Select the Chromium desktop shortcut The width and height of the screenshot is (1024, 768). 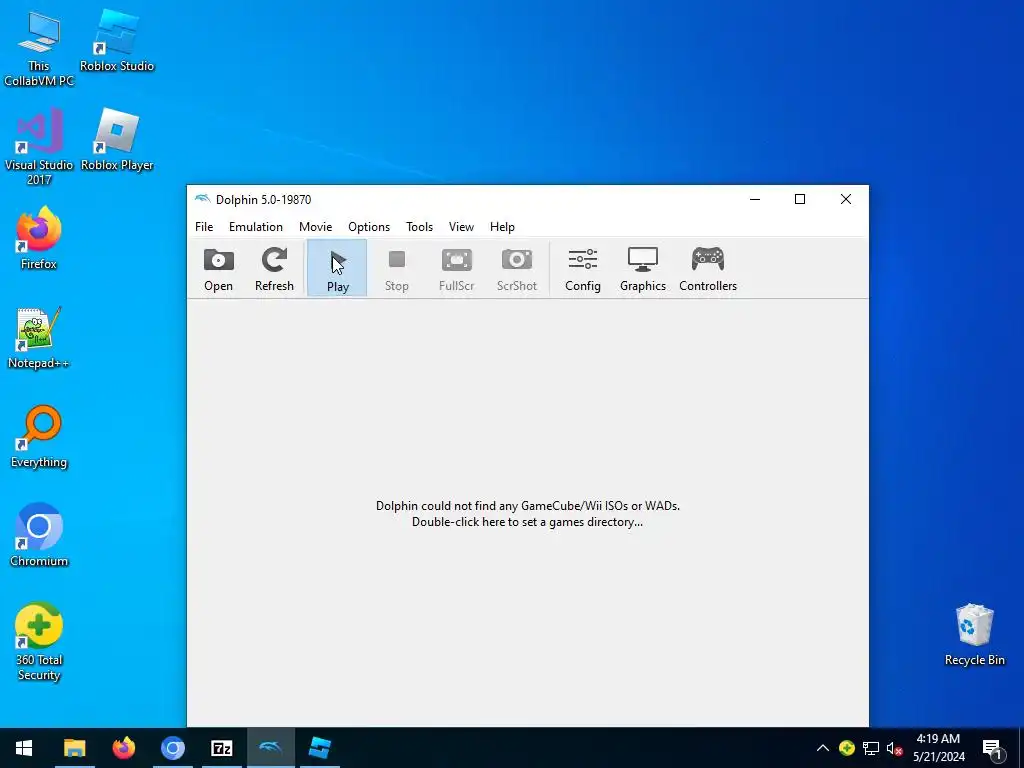click(39, 536)
